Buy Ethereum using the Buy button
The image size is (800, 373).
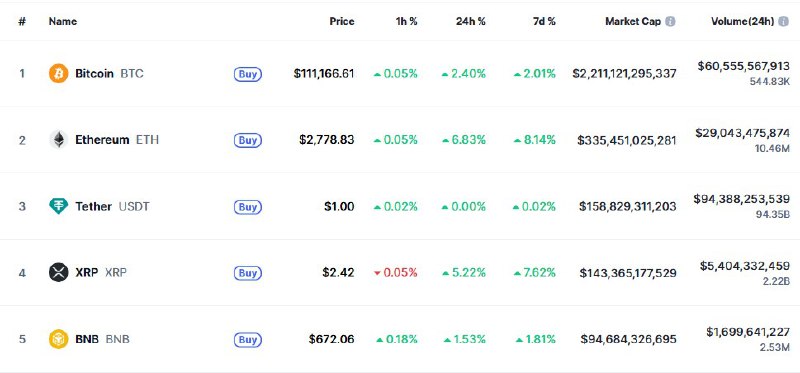click(248, 140)
